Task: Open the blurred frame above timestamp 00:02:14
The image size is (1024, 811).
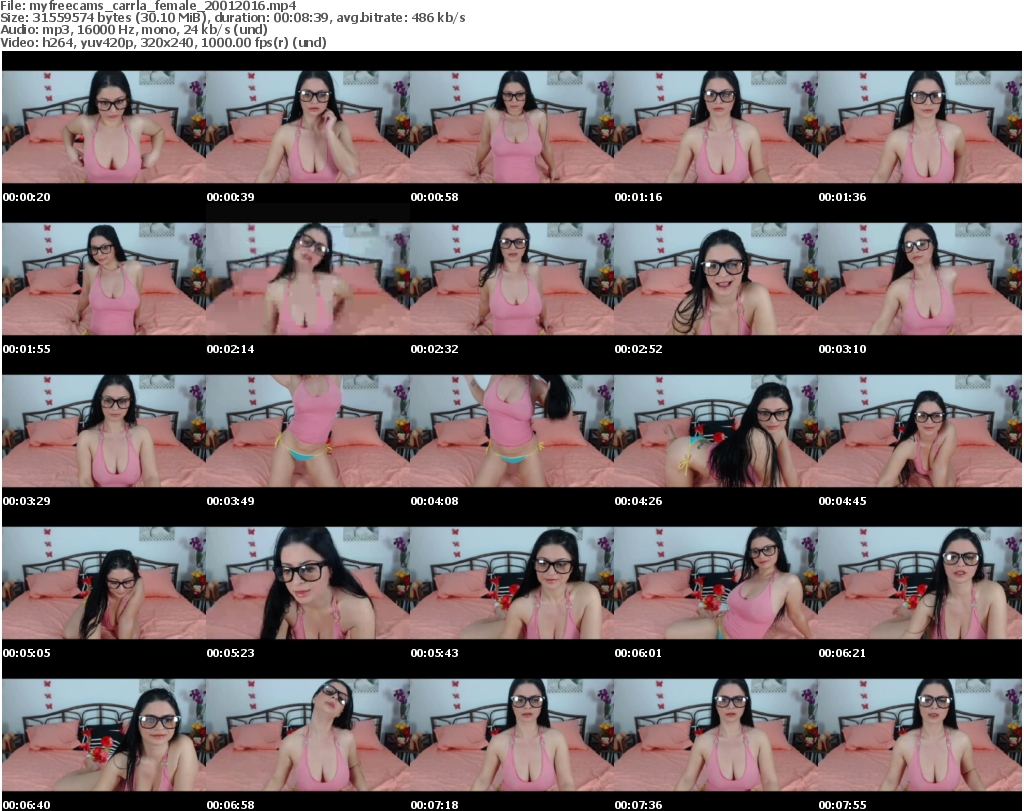Action: [308, 279]
